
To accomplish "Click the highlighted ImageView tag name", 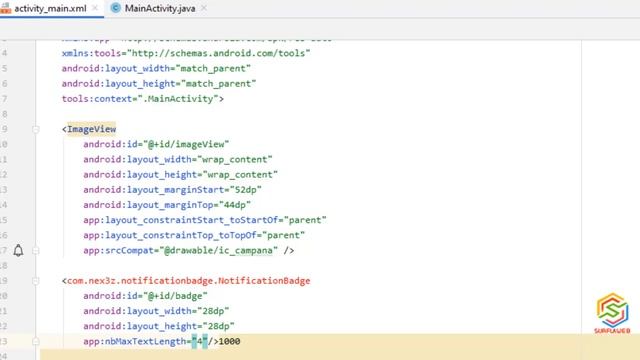I will 91,129.
